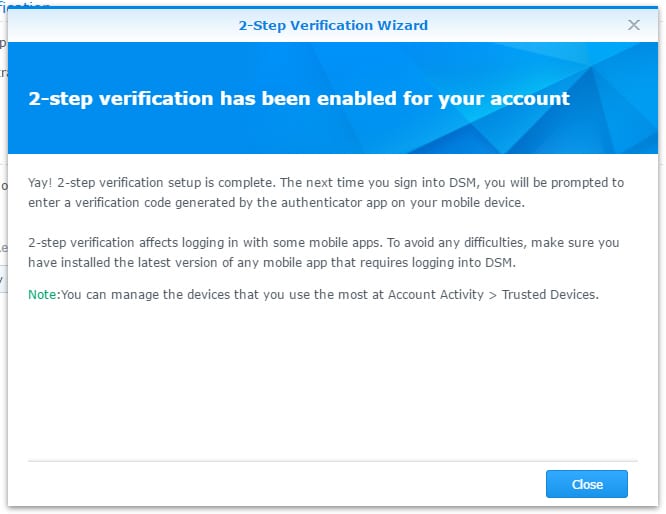Dismiss wizard with the X icon
This screenshot has width=666, height=514.
tap(633, 25)
